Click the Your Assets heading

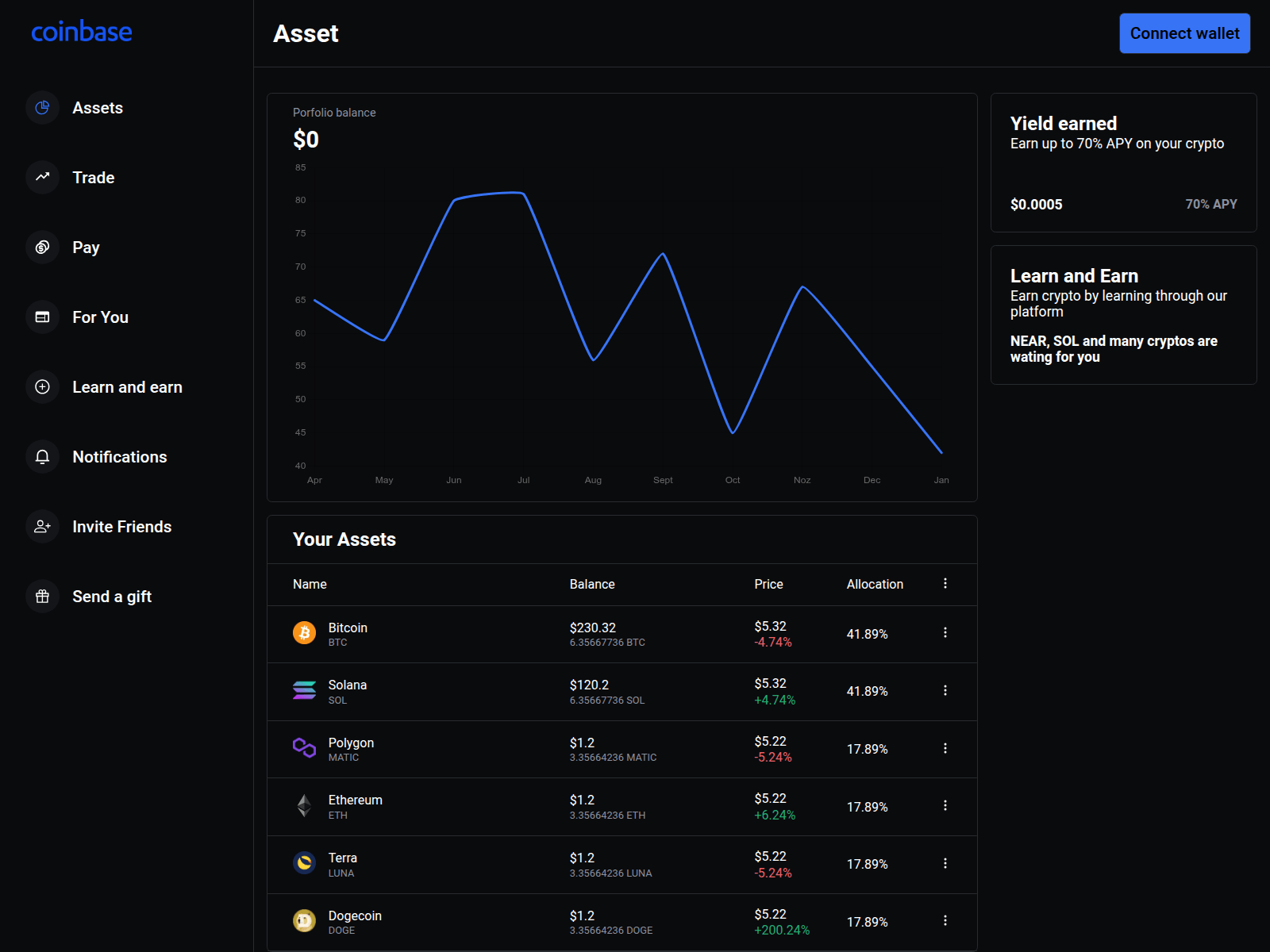(x=344, y=539)
